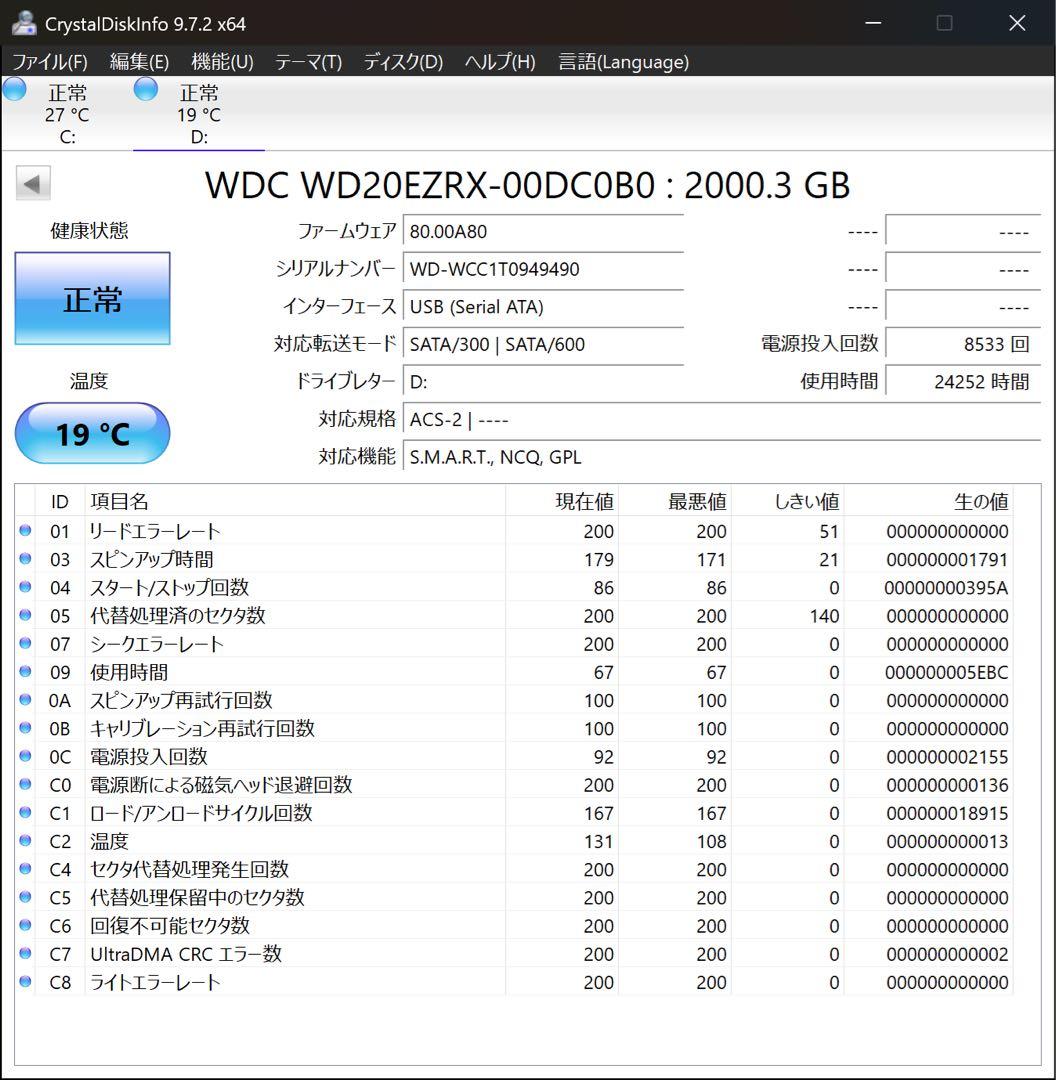Click raw value 00000000395A
This screenshot has height=1080, width=1056.
coord(946,588)
